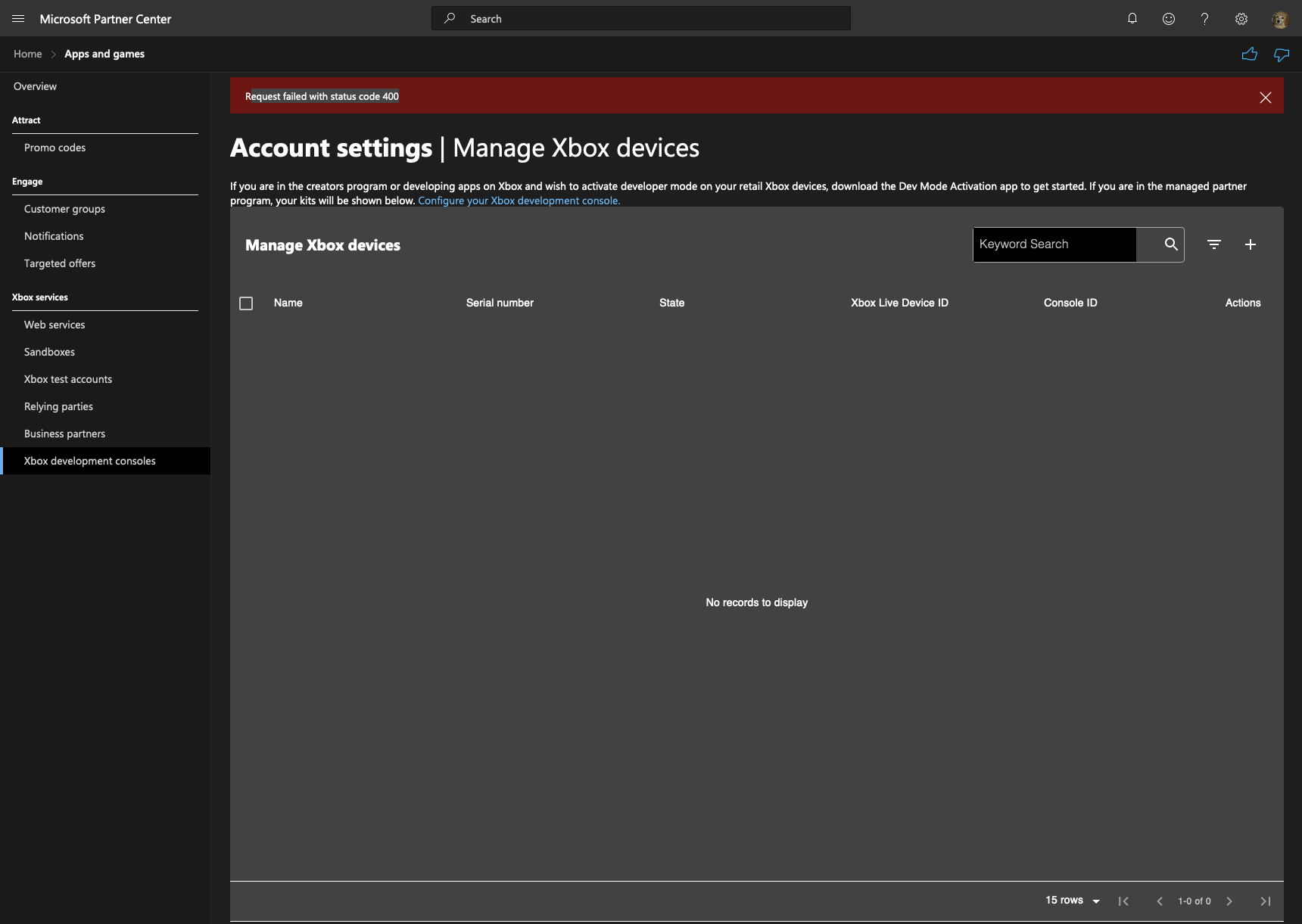The width and height of the screenshot is (1302, 924).
Task: Click the Microsoft Partner Center title
Action: pos(105,19)
